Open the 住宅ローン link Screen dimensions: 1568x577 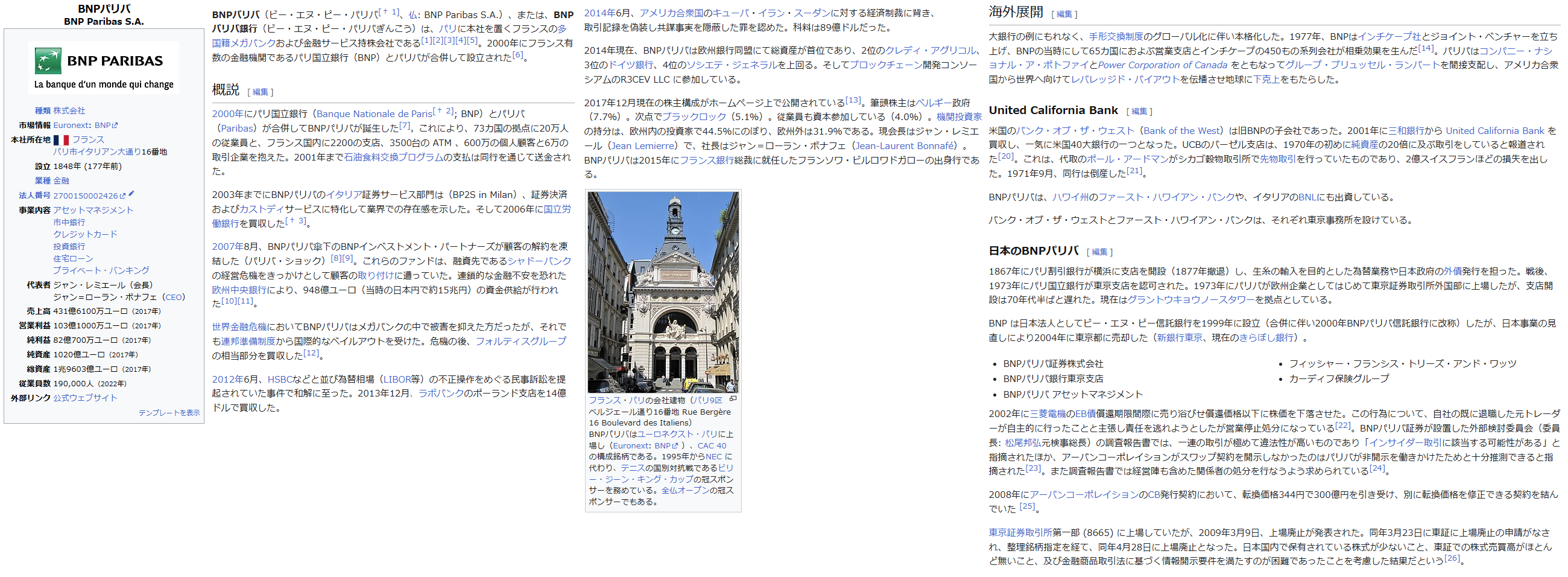tap(73, 259)
